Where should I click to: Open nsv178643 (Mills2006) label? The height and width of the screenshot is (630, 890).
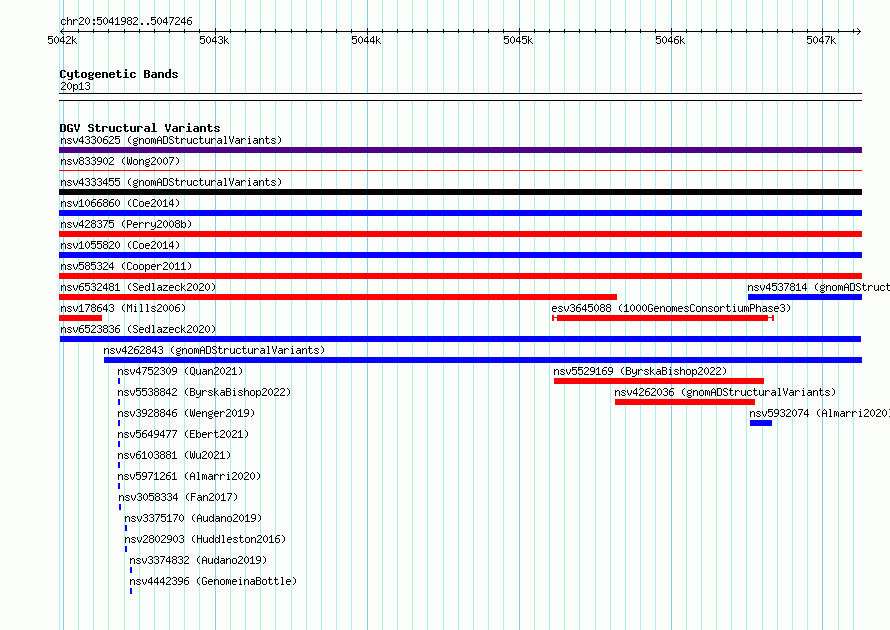click(123, 308)
